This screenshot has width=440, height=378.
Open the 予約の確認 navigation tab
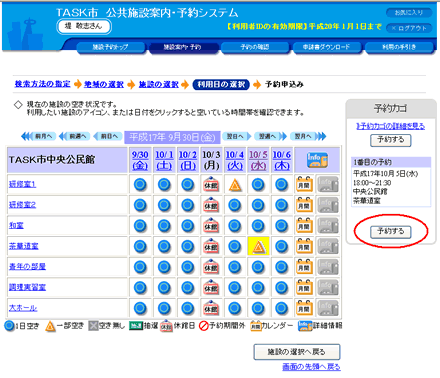pos(255,47)
